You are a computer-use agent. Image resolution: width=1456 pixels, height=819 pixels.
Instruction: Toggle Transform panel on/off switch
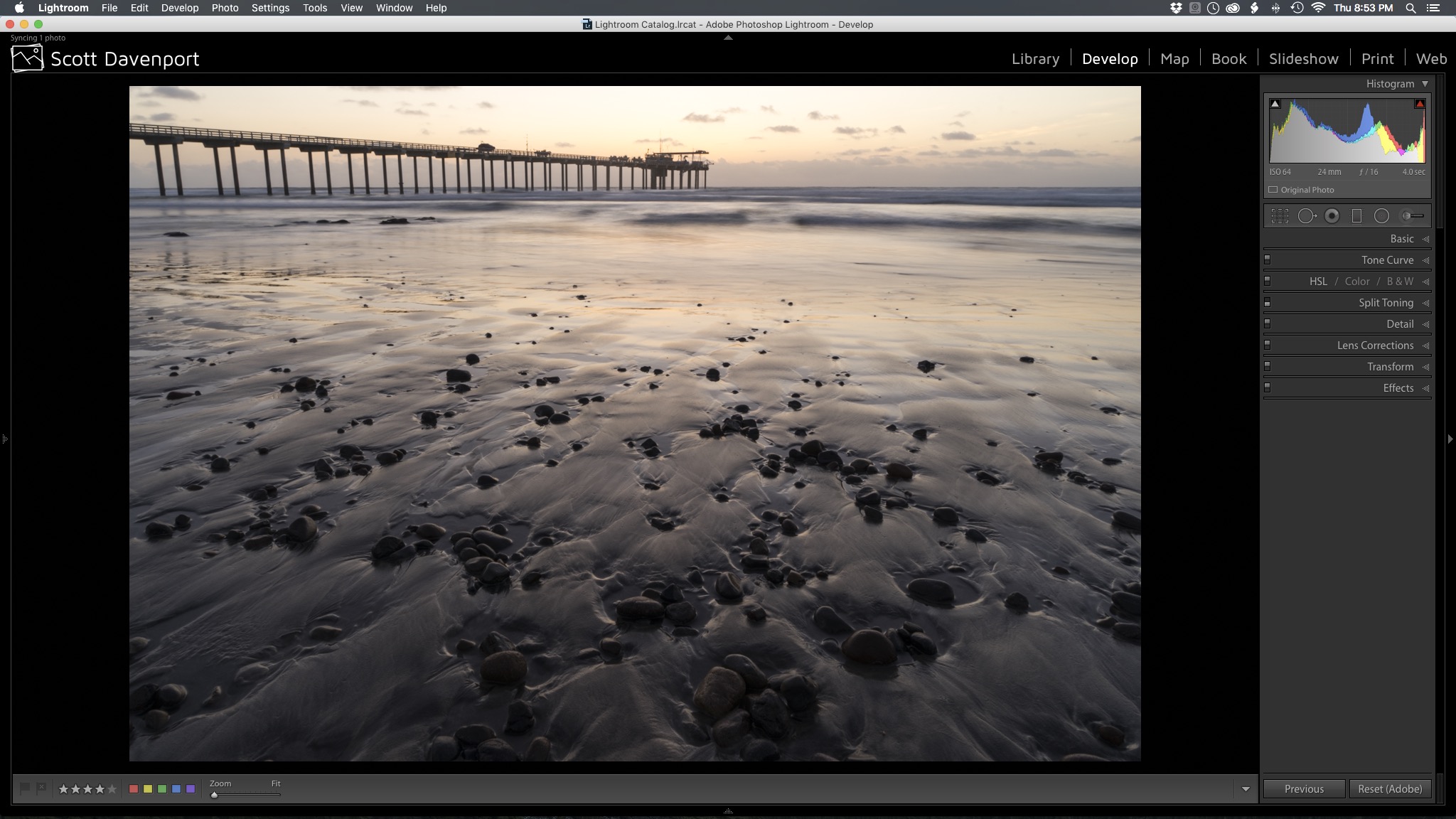pyautogui.click(x=1267, y=367)
